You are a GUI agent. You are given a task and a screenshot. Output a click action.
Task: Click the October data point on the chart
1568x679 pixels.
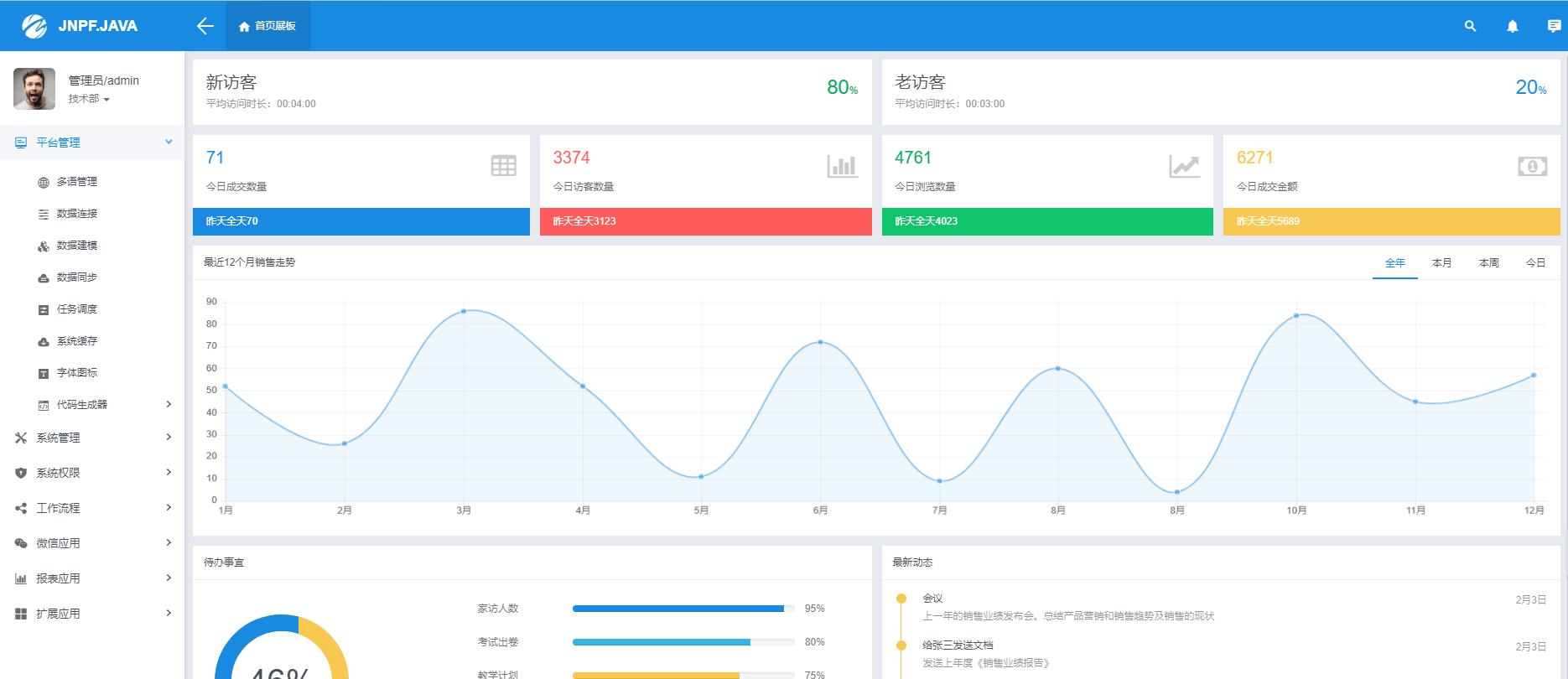(x=1296, y=315)
